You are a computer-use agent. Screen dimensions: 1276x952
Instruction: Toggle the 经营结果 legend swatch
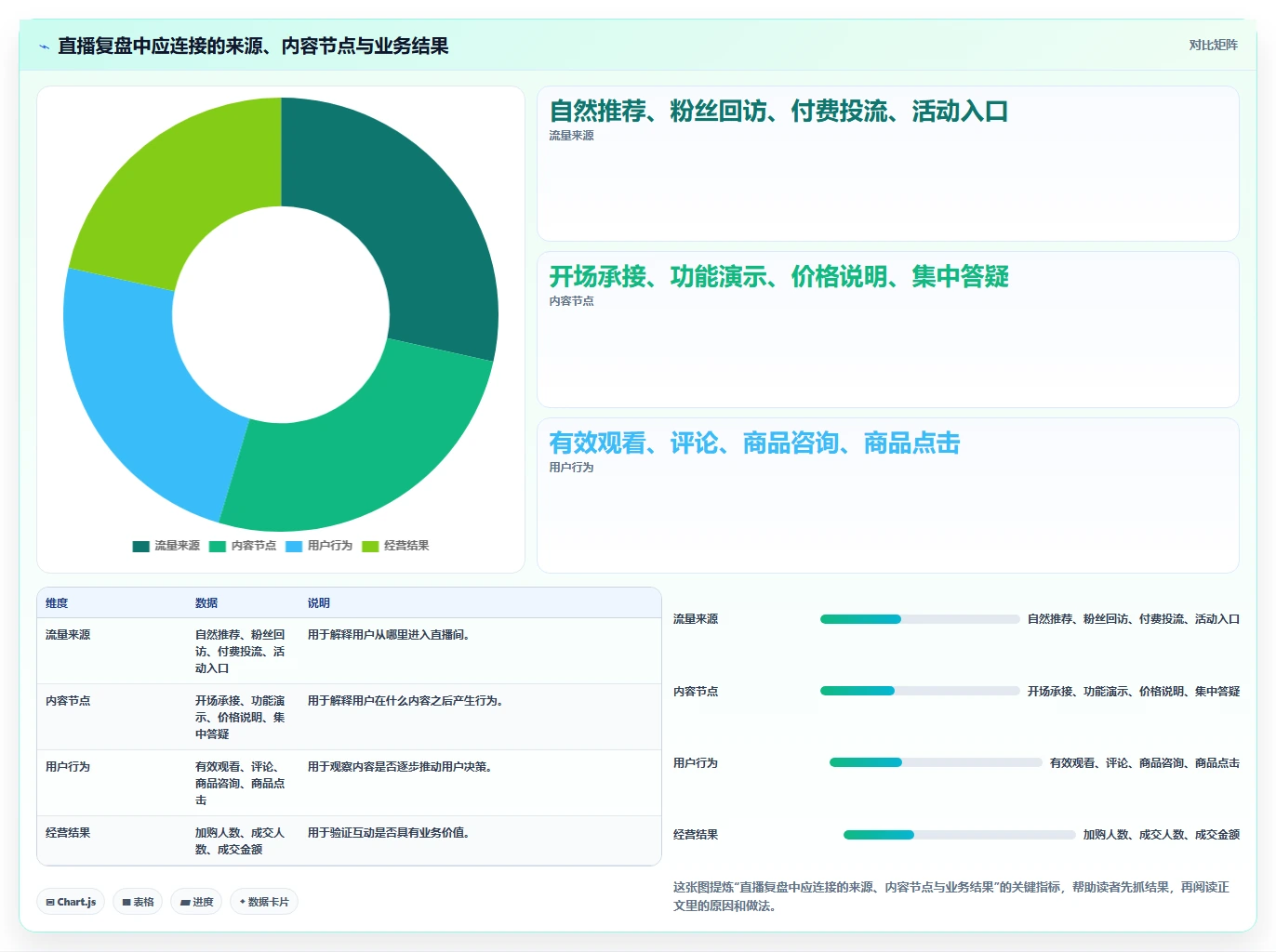pos(370,546)
